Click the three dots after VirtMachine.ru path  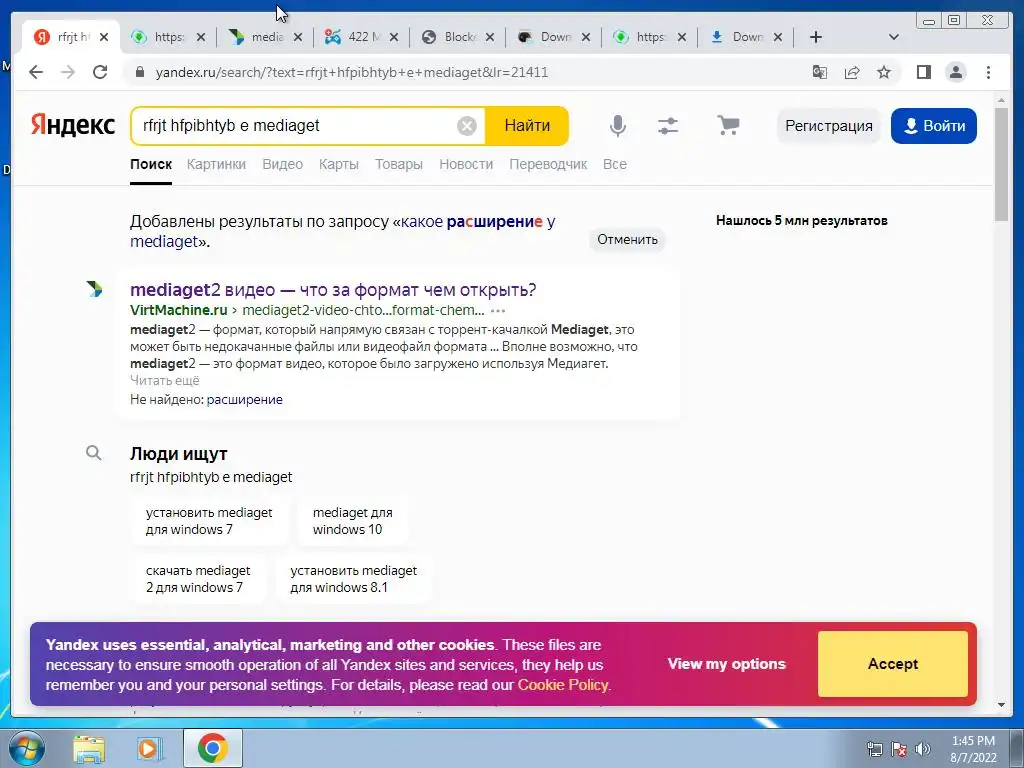[498, 311]
